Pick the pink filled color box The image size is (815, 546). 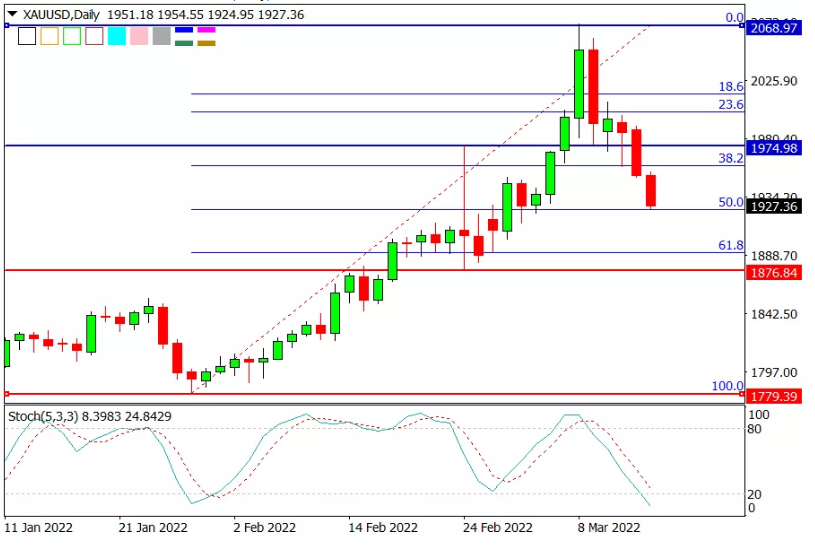(139, 36)
